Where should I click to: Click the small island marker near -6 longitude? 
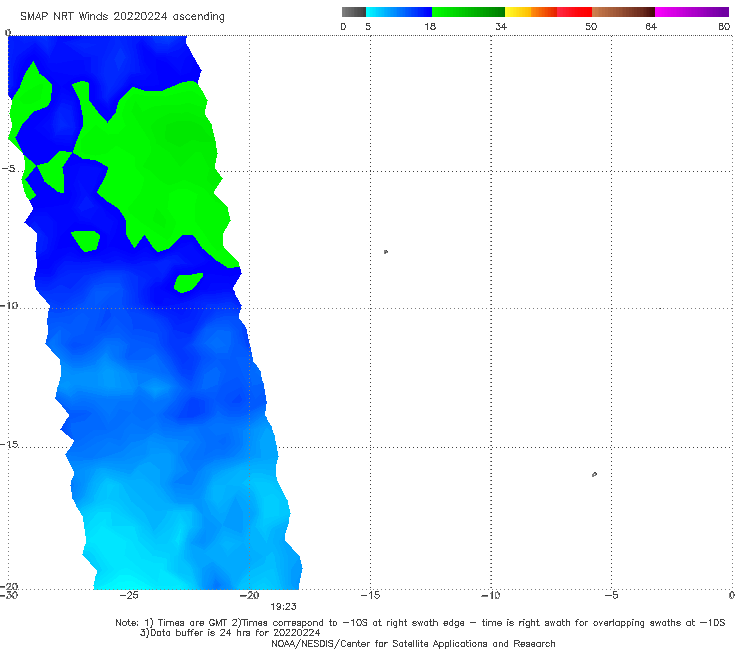point(594,474)
